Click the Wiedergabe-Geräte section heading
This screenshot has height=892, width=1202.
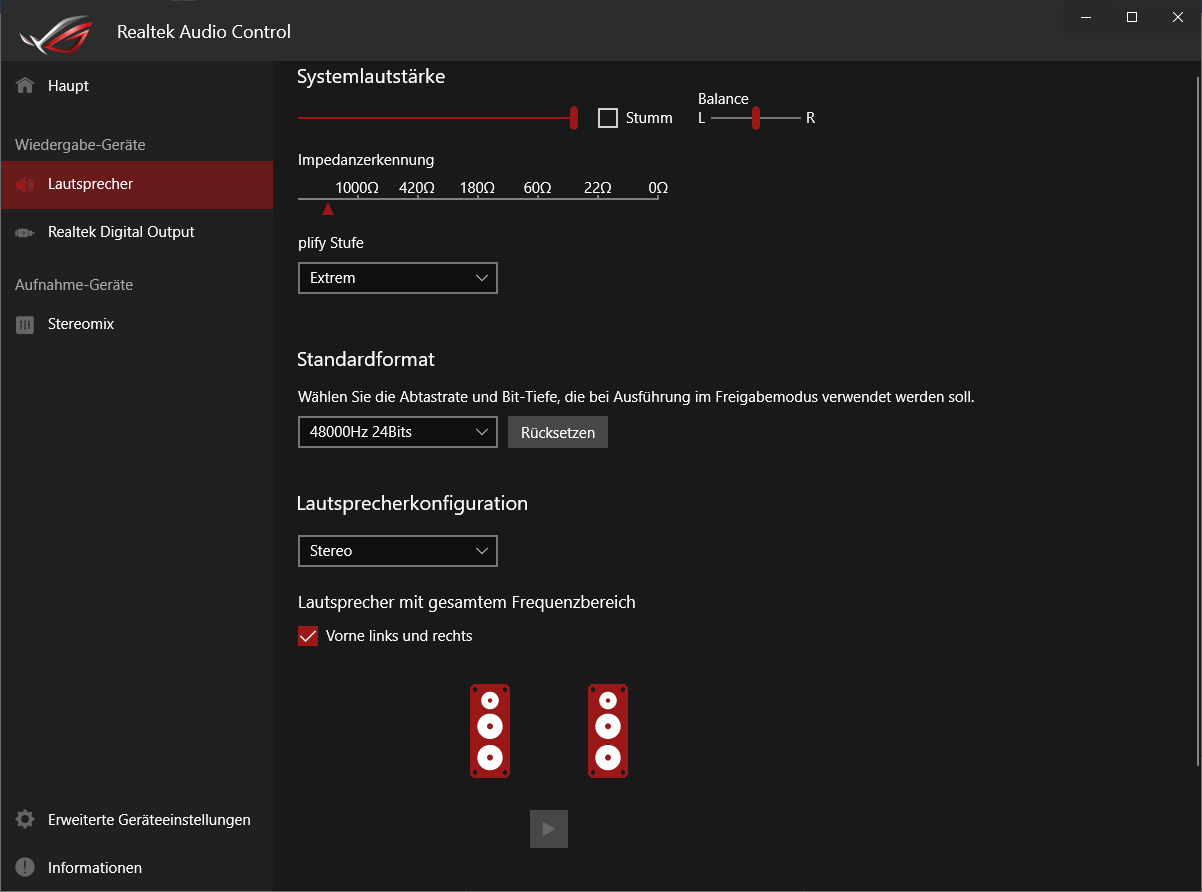[80, 145]
